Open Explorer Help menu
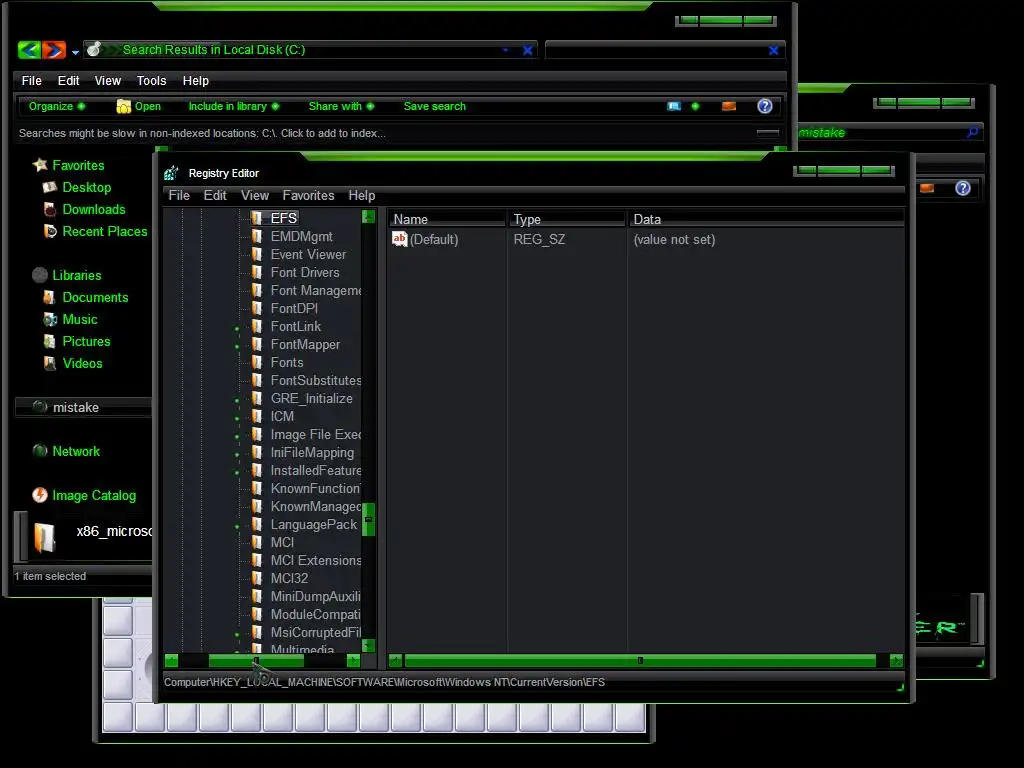The image size is (1024, 768). pyautogui.click(x=195, y=80)
